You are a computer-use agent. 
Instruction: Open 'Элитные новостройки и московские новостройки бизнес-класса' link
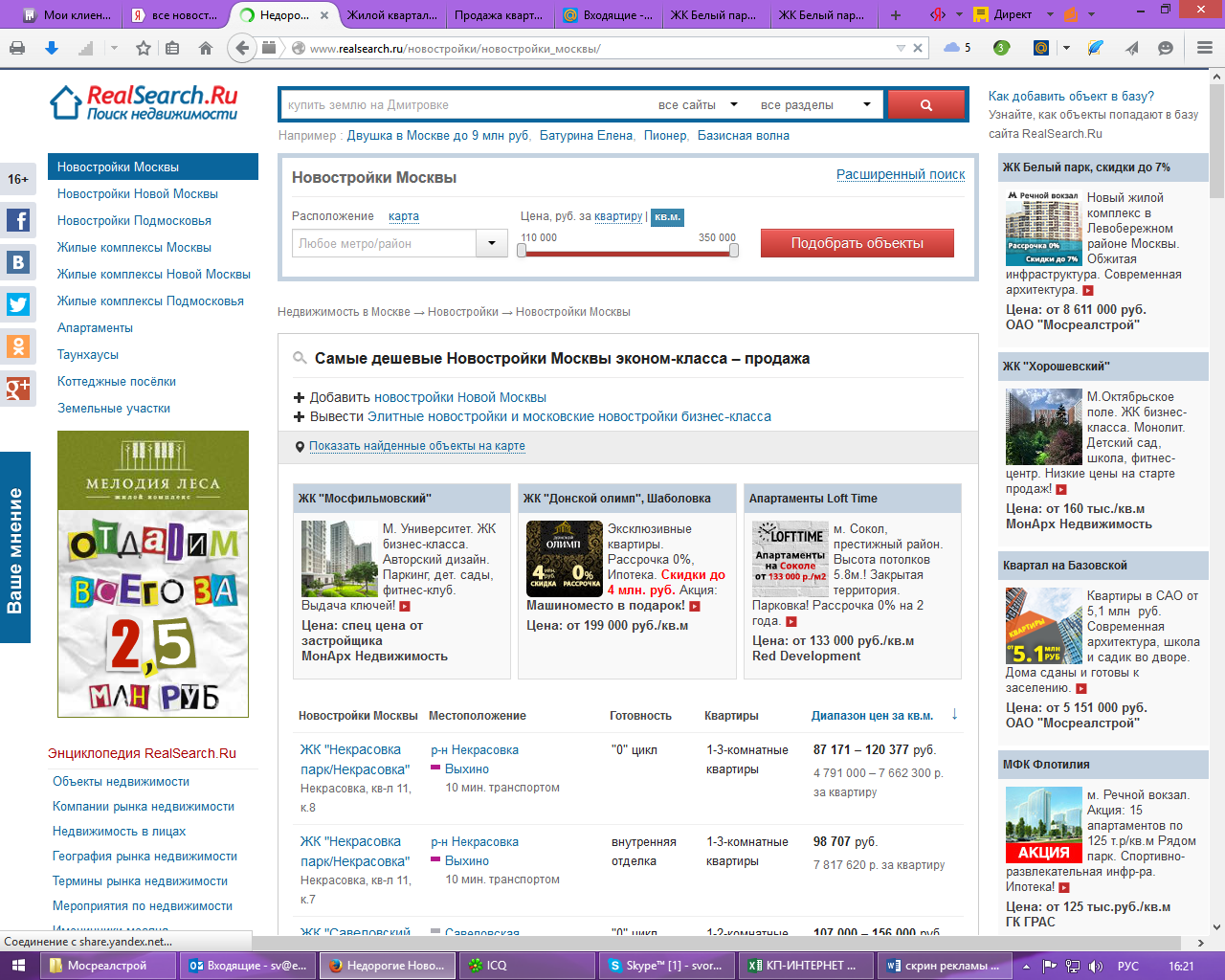(x=569, y=416)
